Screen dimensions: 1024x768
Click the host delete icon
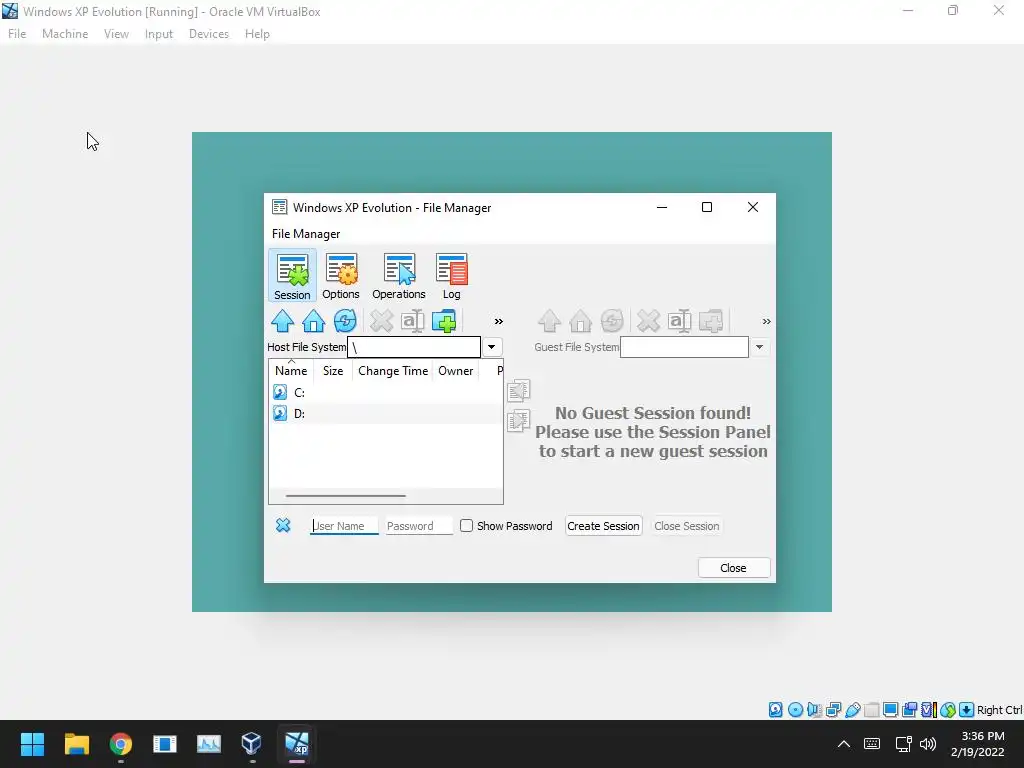coord(381,321)
